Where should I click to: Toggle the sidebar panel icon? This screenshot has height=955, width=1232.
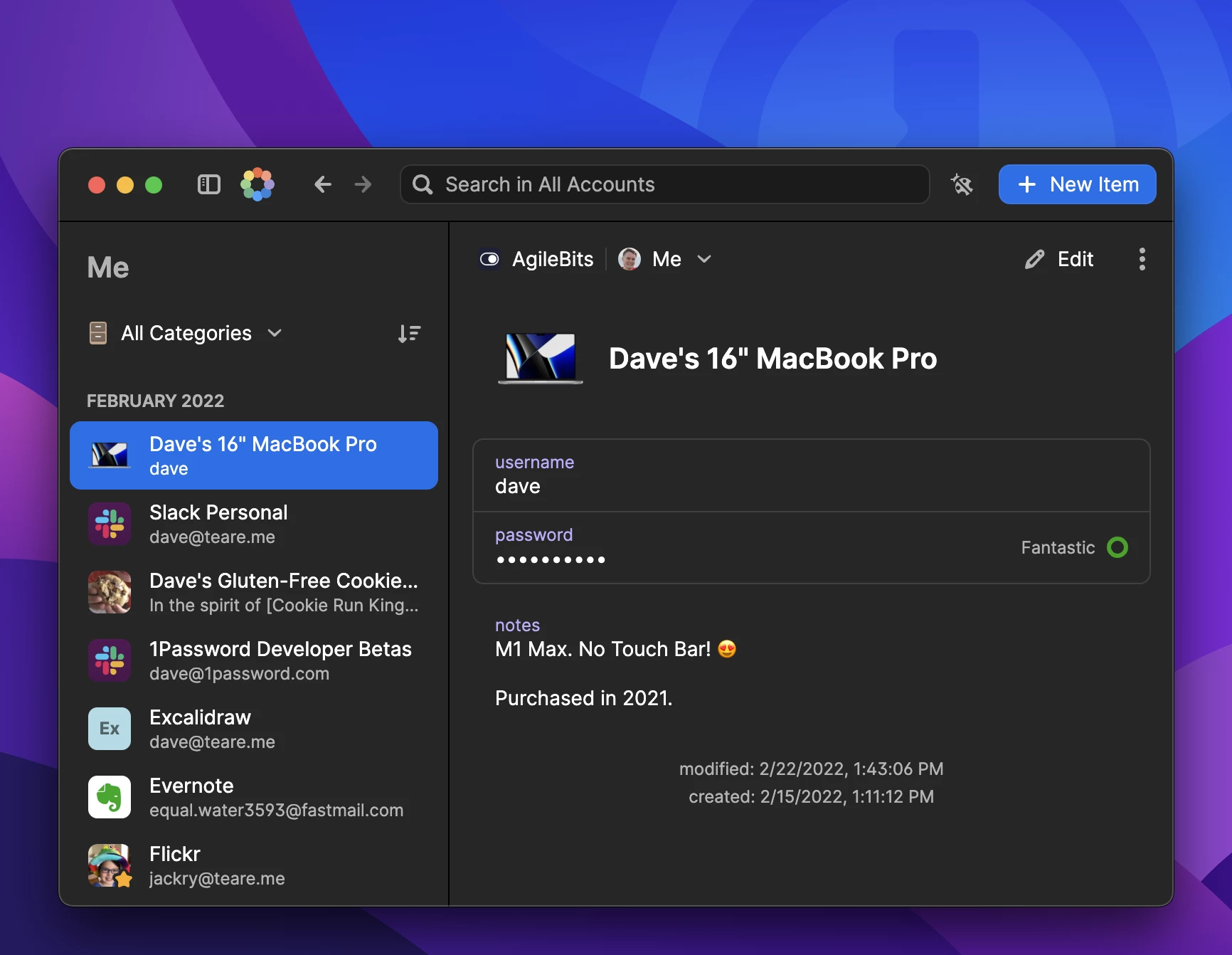pyautogui.click(x=209, y=185)
